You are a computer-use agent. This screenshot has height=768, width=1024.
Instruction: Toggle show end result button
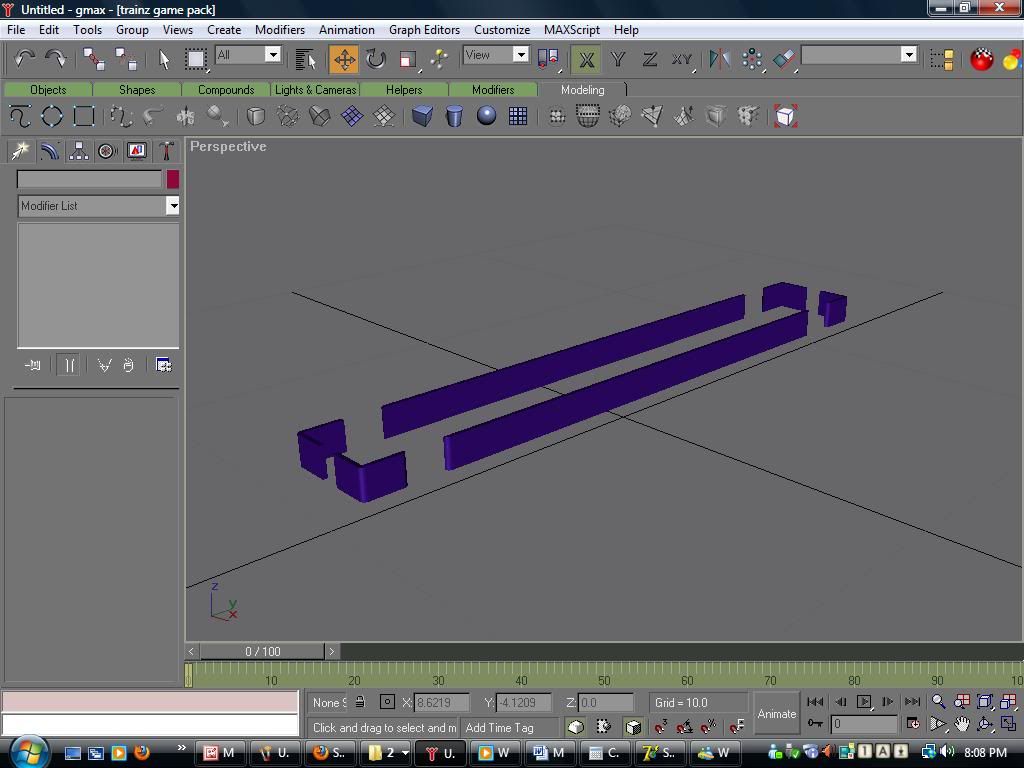(69, 365)
